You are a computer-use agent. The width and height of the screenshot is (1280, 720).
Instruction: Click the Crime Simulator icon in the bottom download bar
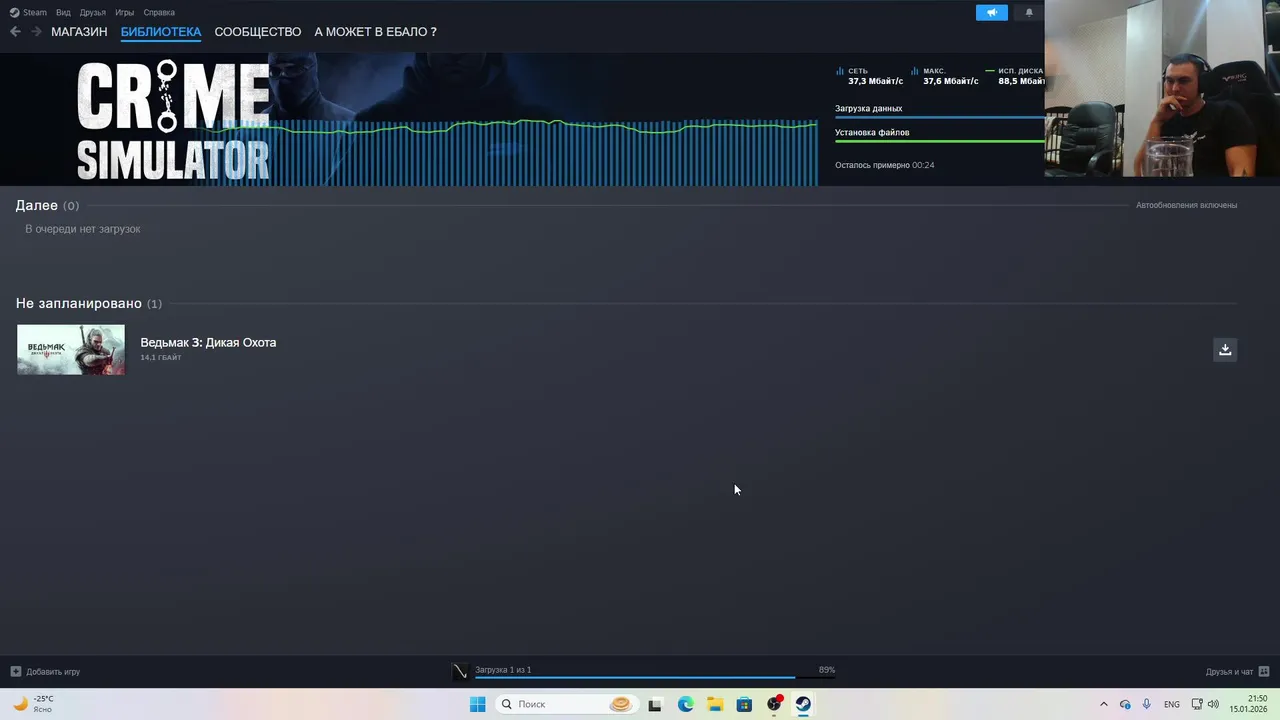[x=460, y=672]
